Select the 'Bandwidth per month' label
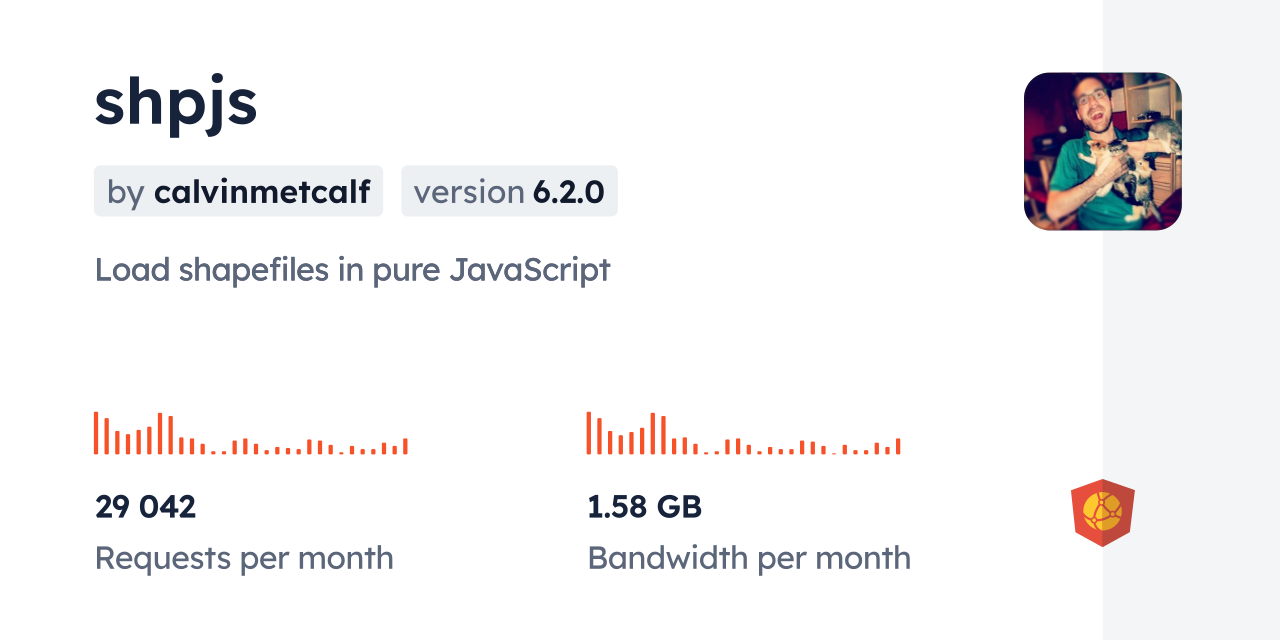The width and height of the screenshot is (1280, 640). click(749, 558)
